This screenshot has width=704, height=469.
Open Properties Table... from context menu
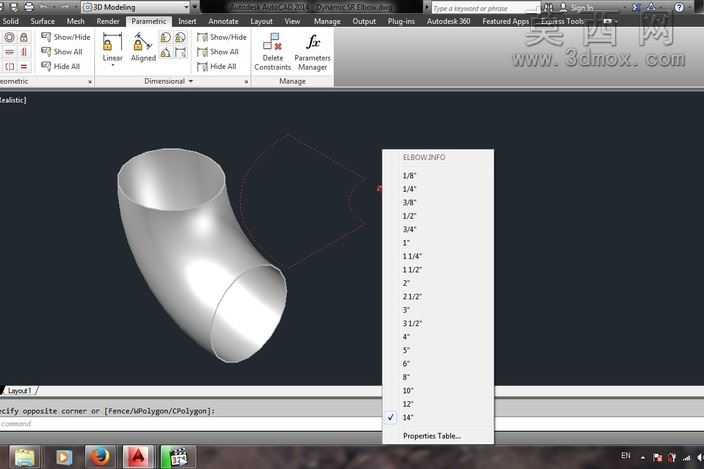(x=438, y=436)
